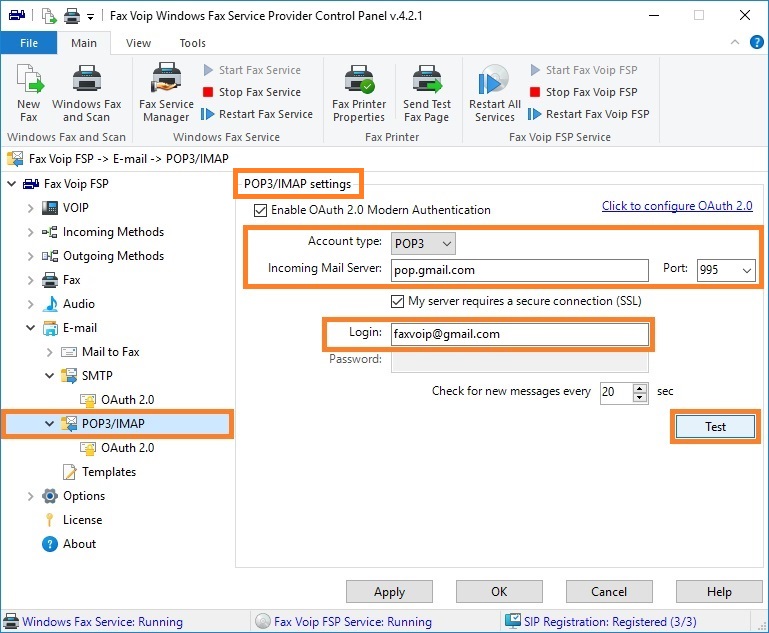Screen dimensions: 769x633
Task: Switch to the Main tab
Action: [84, 43]
